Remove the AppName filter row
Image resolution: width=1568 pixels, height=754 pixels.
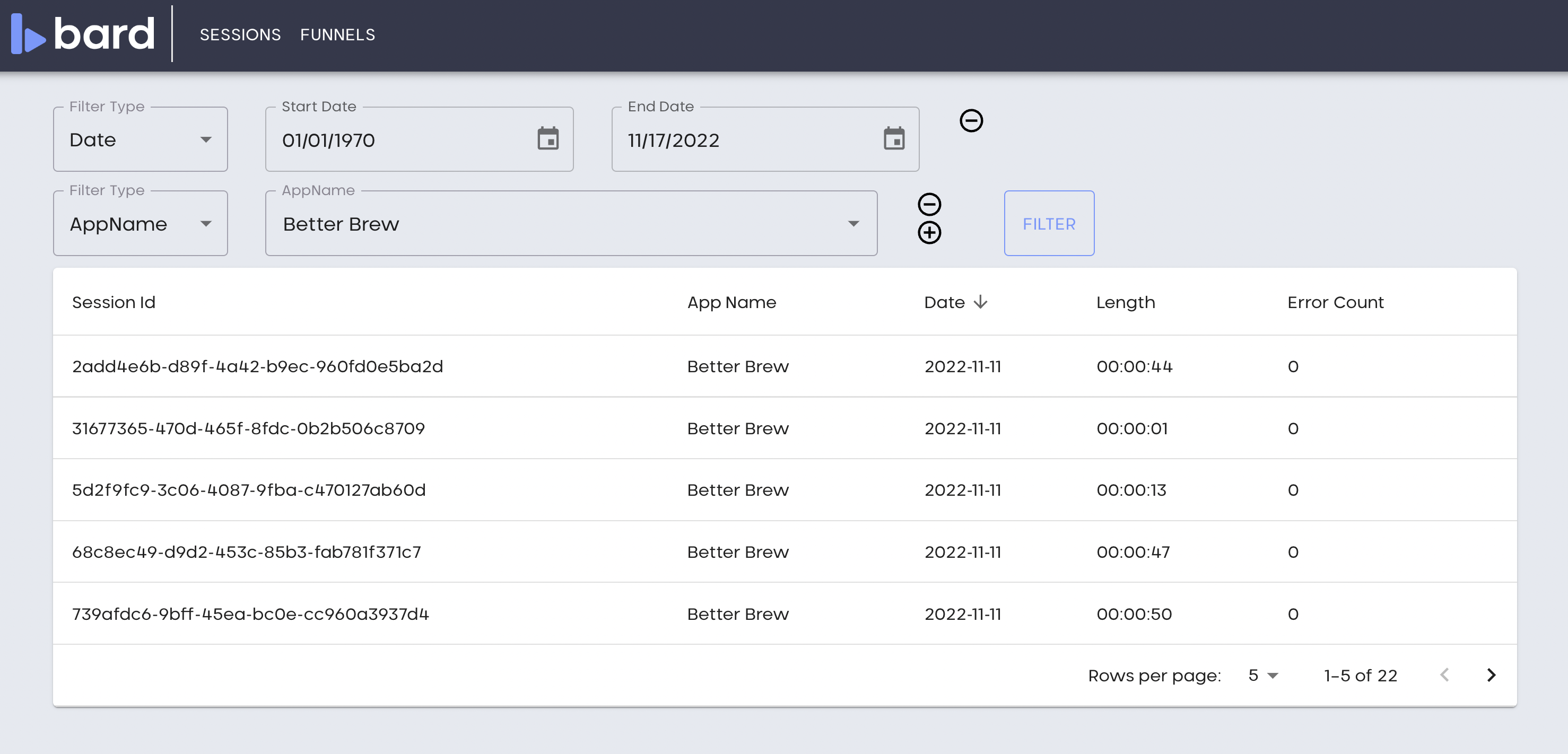tap(929, 205)
